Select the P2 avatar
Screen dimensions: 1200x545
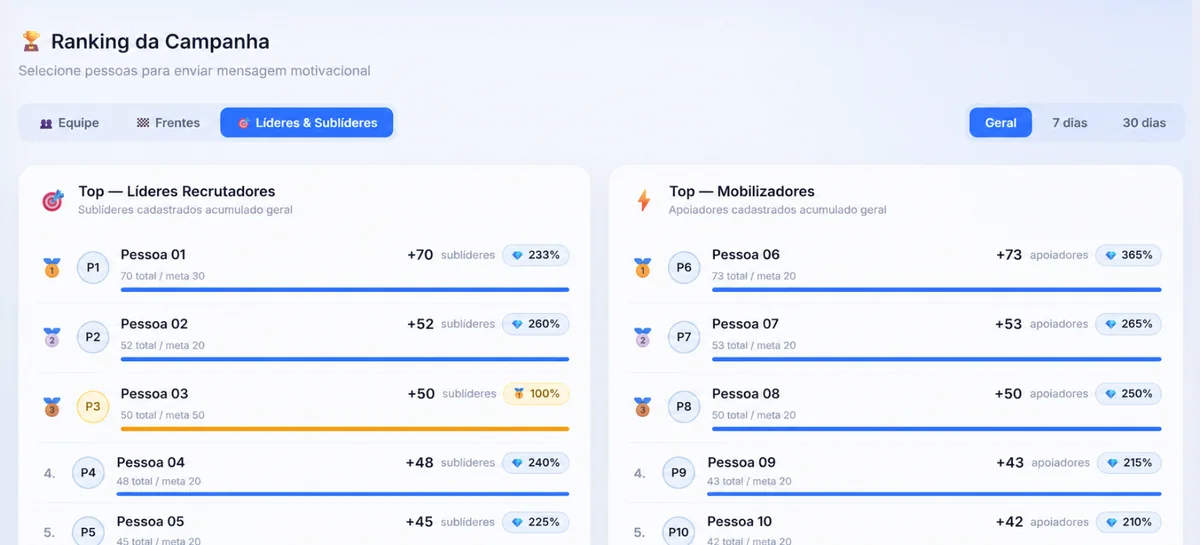click(93, 337)
